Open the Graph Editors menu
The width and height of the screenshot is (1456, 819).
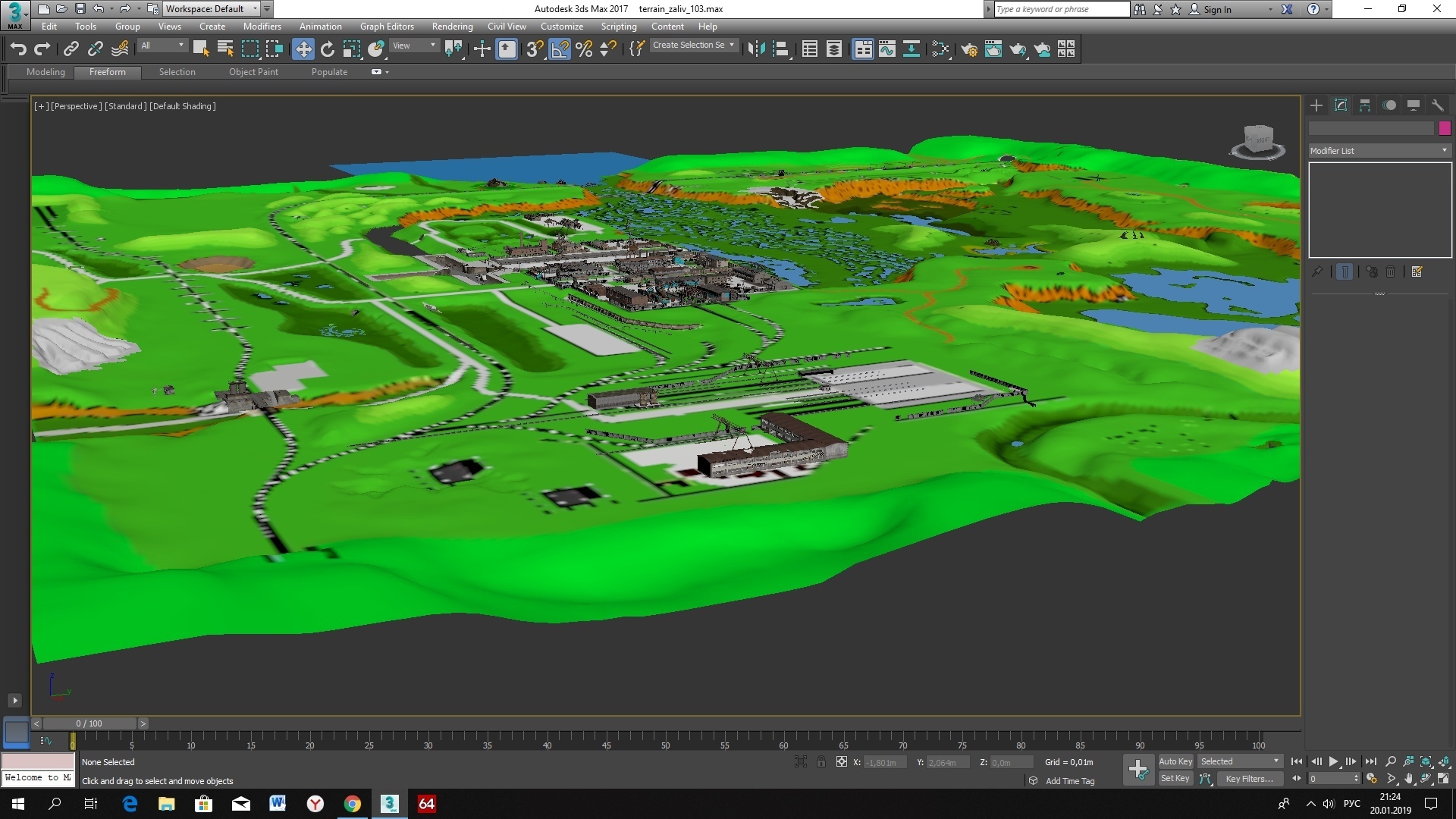click(x=387, y=27)
